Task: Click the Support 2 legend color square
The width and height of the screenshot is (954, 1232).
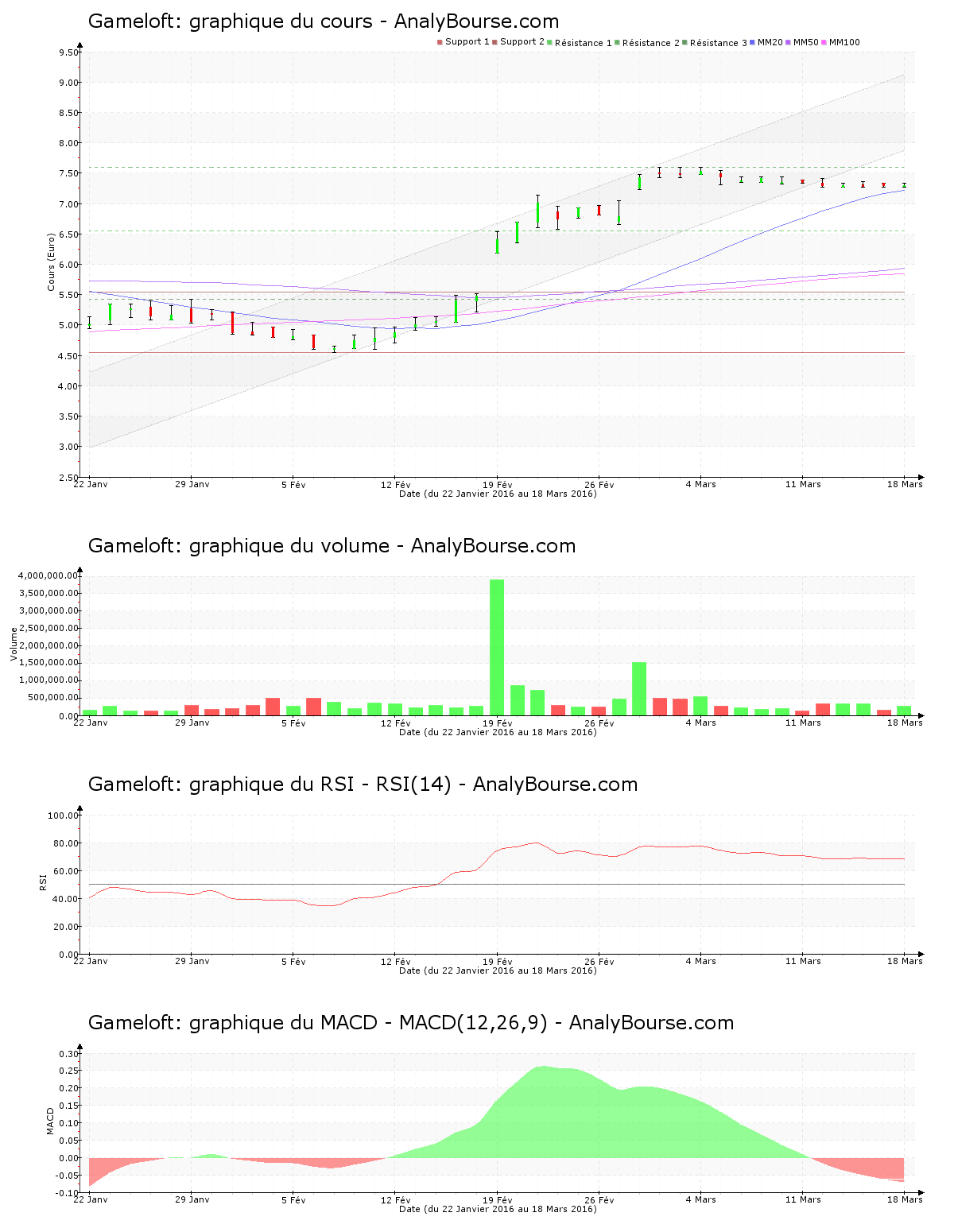Action: coord(494,42)
